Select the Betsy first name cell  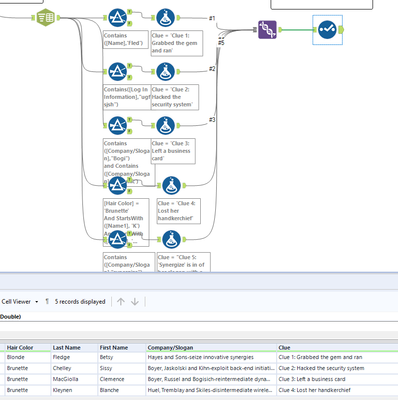[122, 357]
